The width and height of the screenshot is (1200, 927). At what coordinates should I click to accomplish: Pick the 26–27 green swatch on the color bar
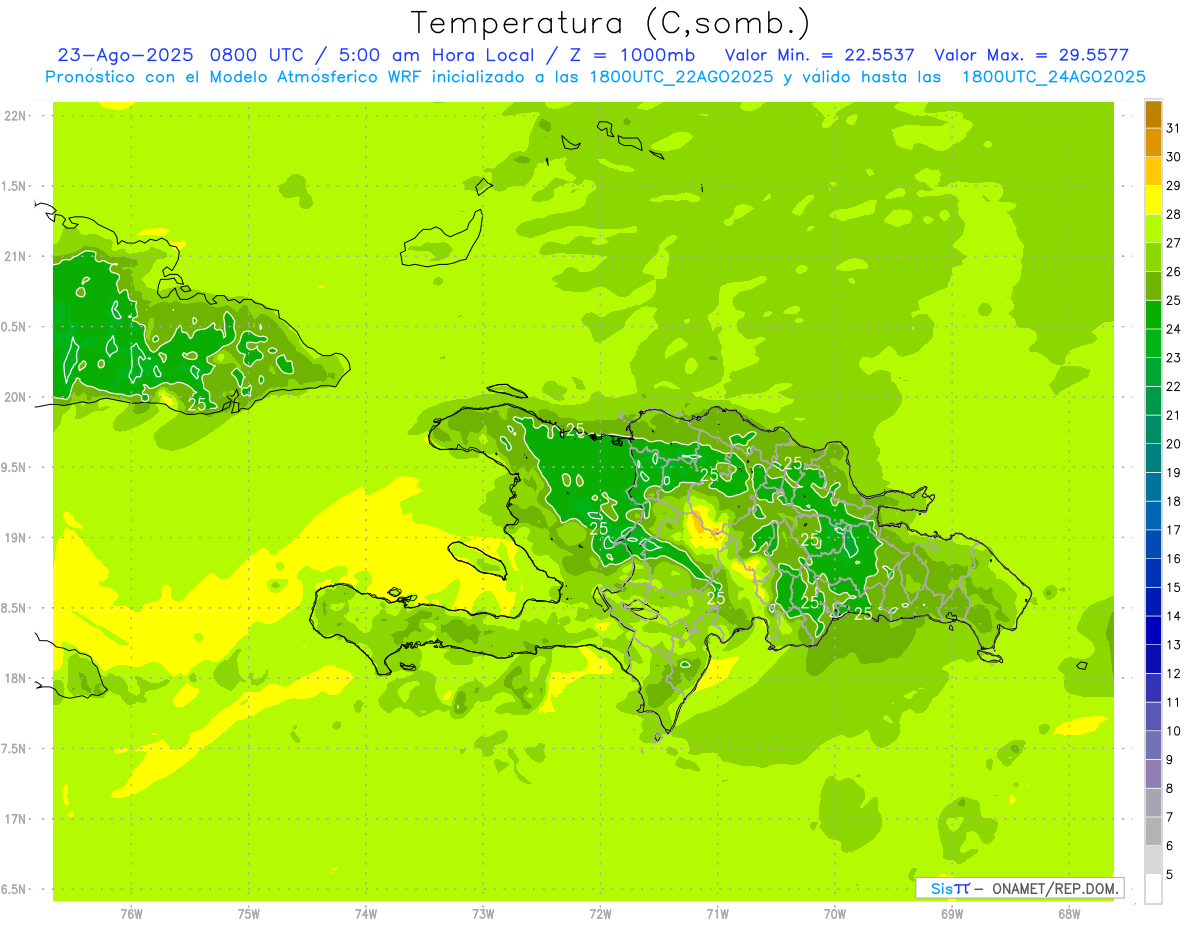(x=1153, y=258)
